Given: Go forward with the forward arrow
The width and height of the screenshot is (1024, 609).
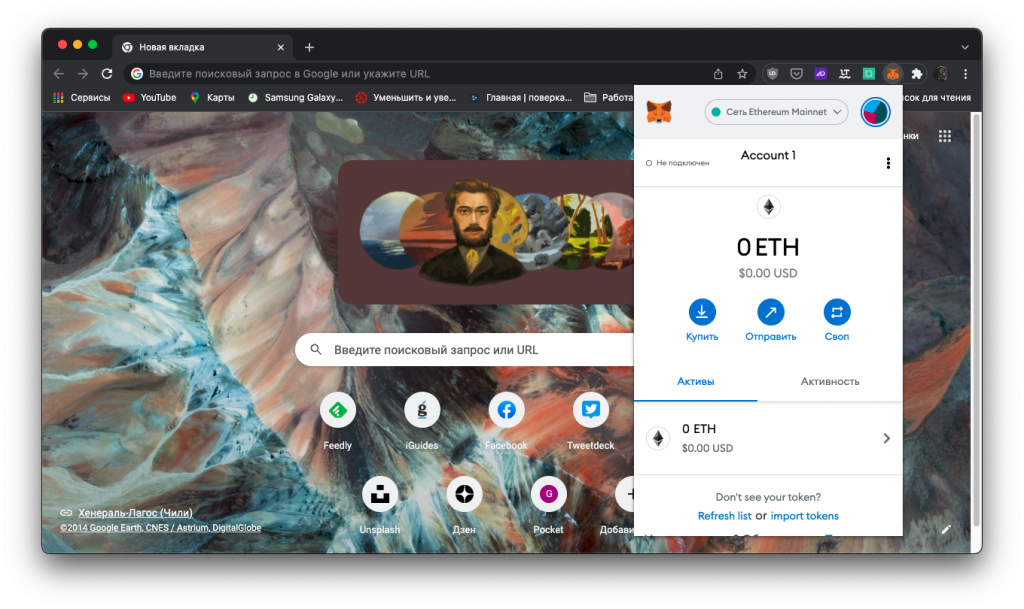Looking at the screenshot, I should [x=83, y=74].
